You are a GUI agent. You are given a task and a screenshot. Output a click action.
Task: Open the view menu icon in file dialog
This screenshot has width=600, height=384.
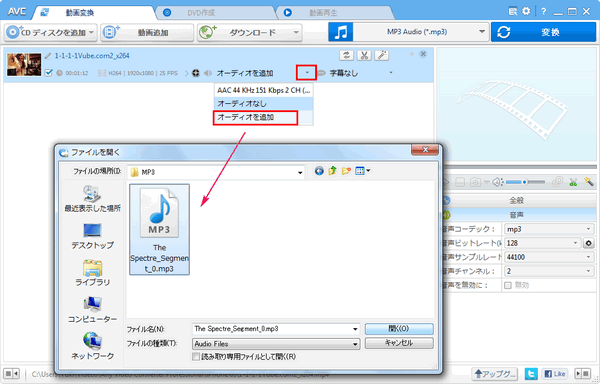click(x=362, y=171)
